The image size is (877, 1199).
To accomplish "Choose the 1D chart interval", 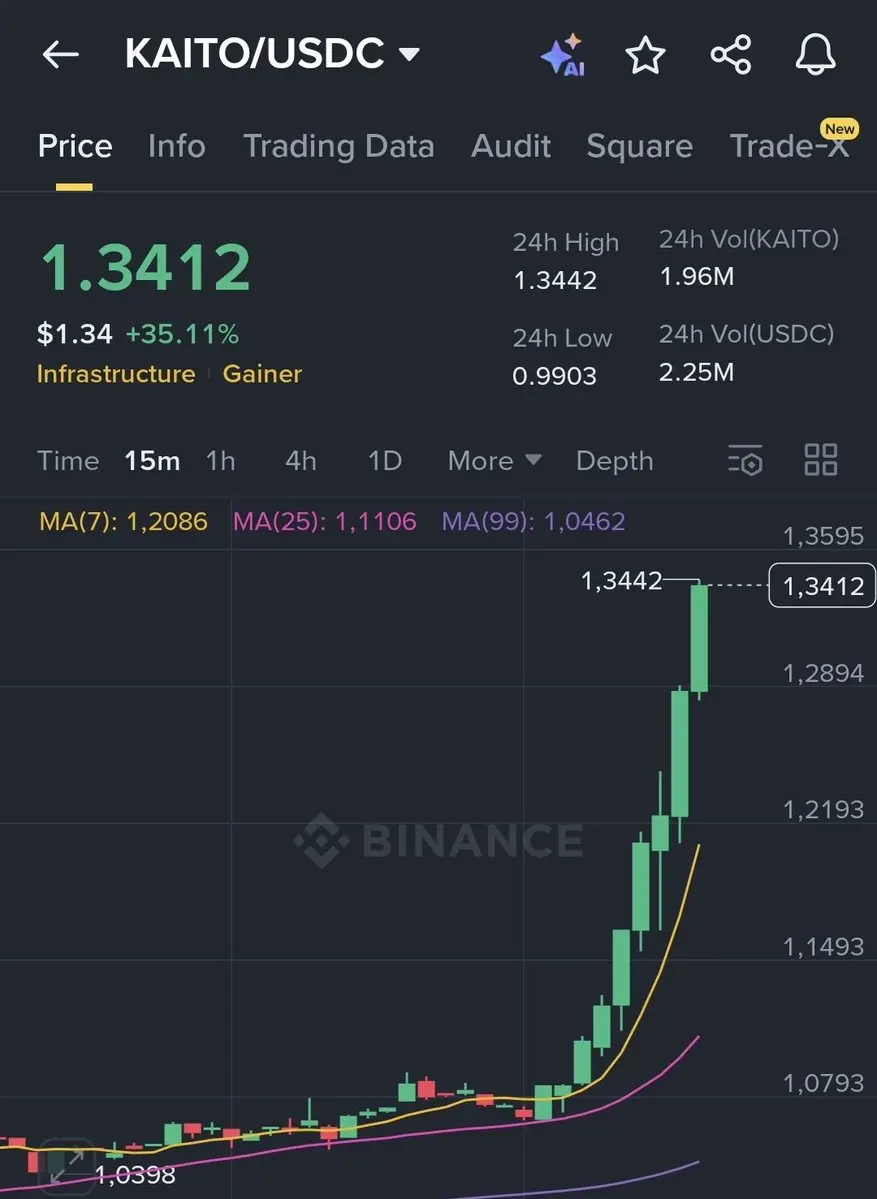I will click(x=384, y=461).
